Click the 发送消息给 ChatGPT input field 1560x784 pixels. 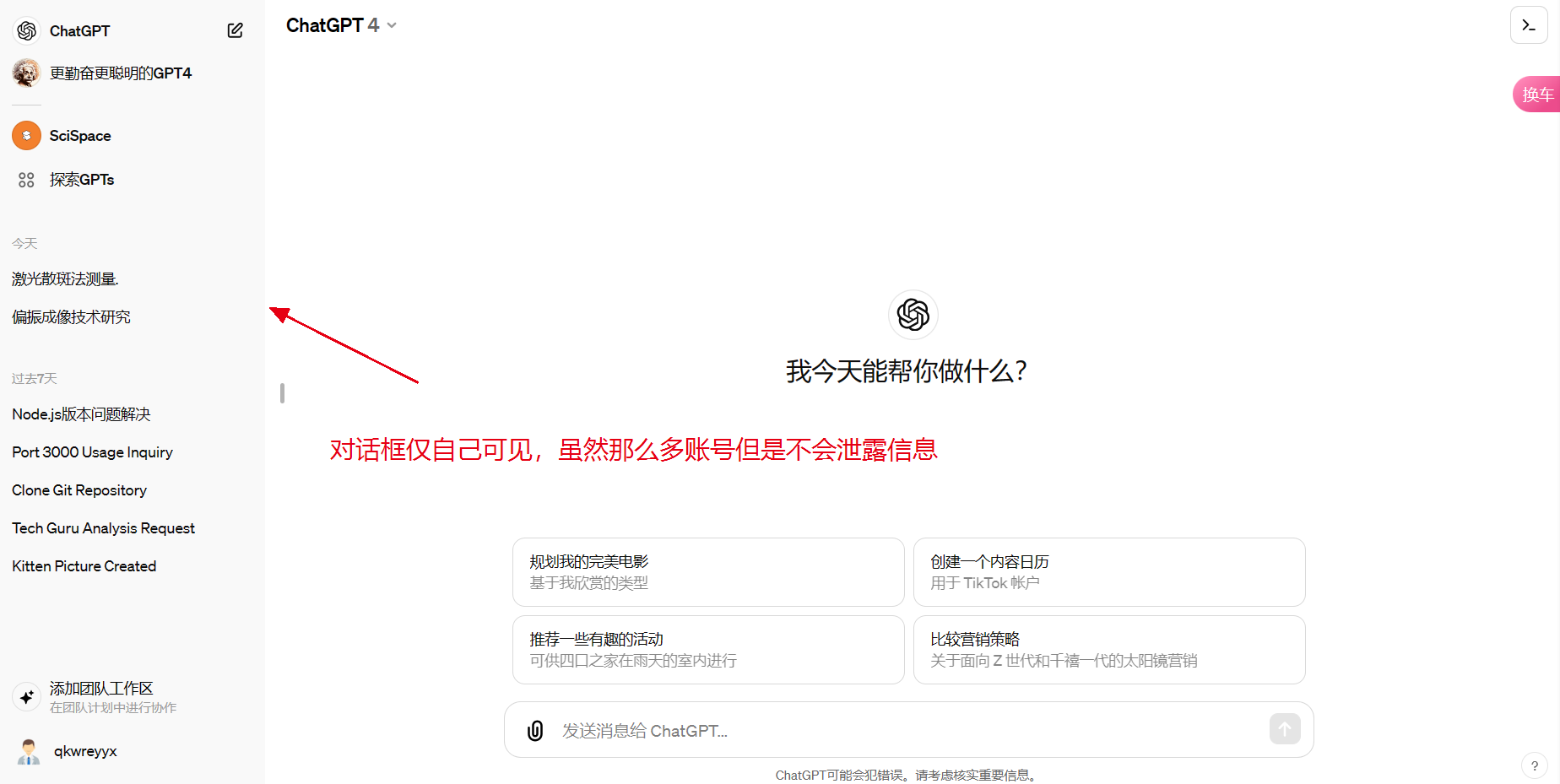(x=907, y=730)
